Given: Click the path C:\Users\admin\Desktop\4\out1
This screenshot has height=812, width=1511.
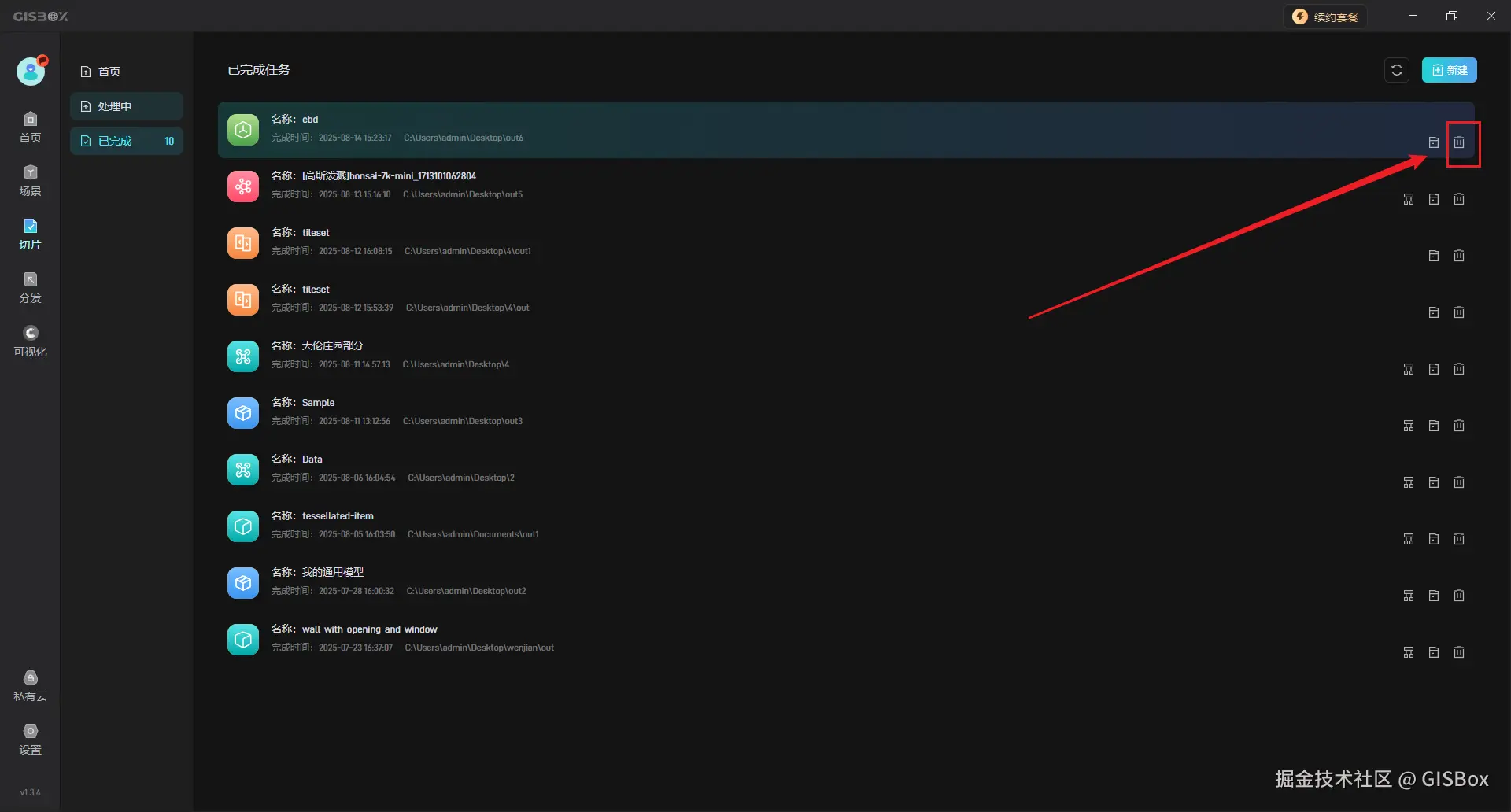Looking at the screenshot, I should 467,251.
